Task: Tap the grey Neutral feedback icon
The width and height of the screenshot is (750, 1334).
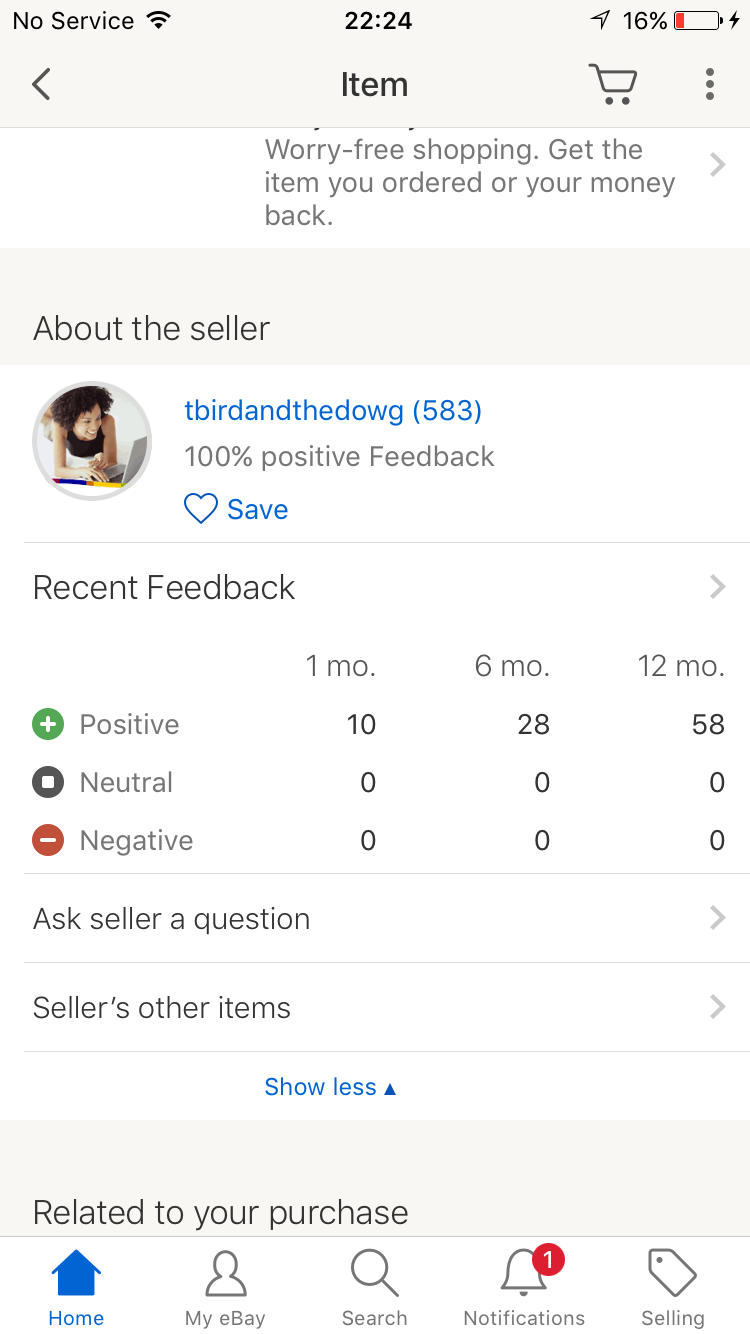Action: 48,782
